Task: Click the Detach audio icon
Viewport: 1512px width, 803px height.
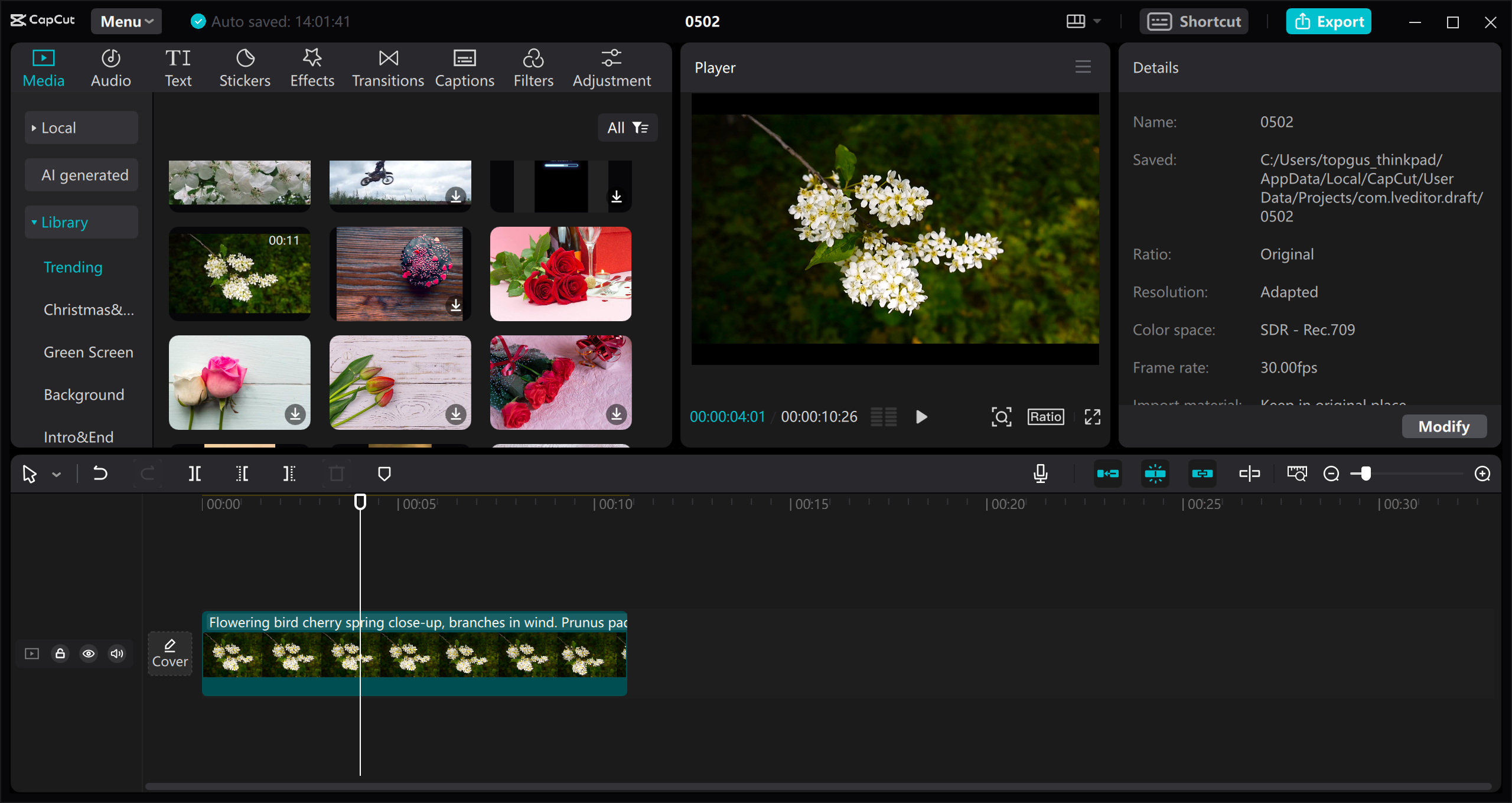Action: (x=1250, y=473)
